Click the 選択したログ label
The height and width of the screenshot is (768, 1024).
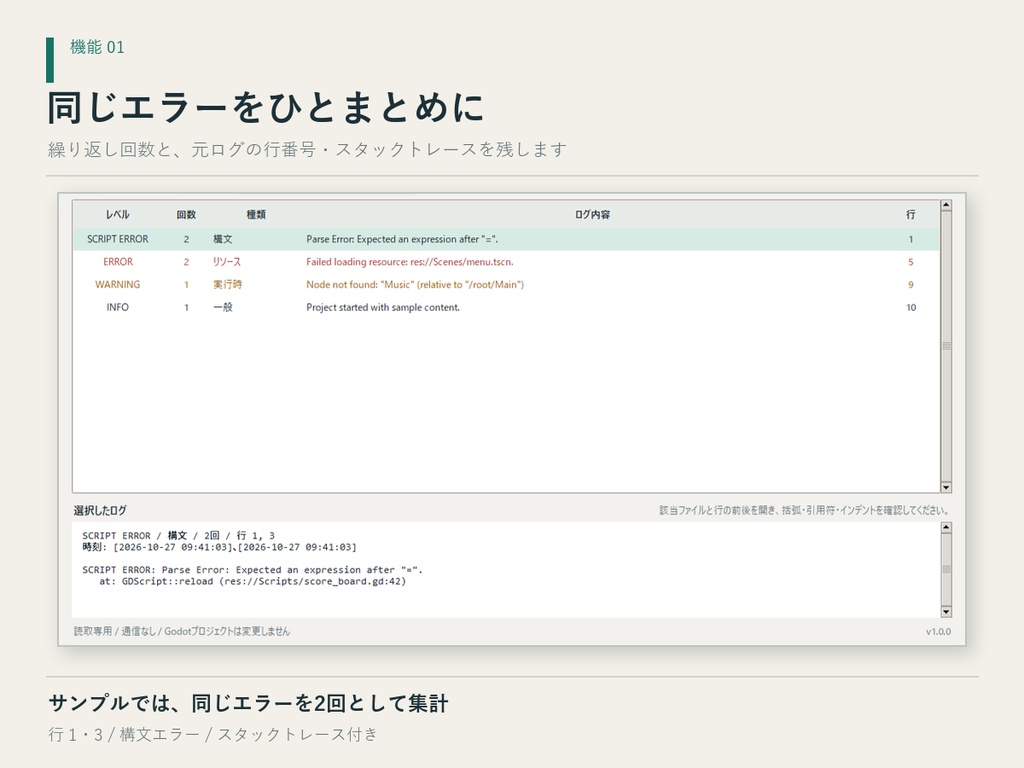[x=100, y=510]
